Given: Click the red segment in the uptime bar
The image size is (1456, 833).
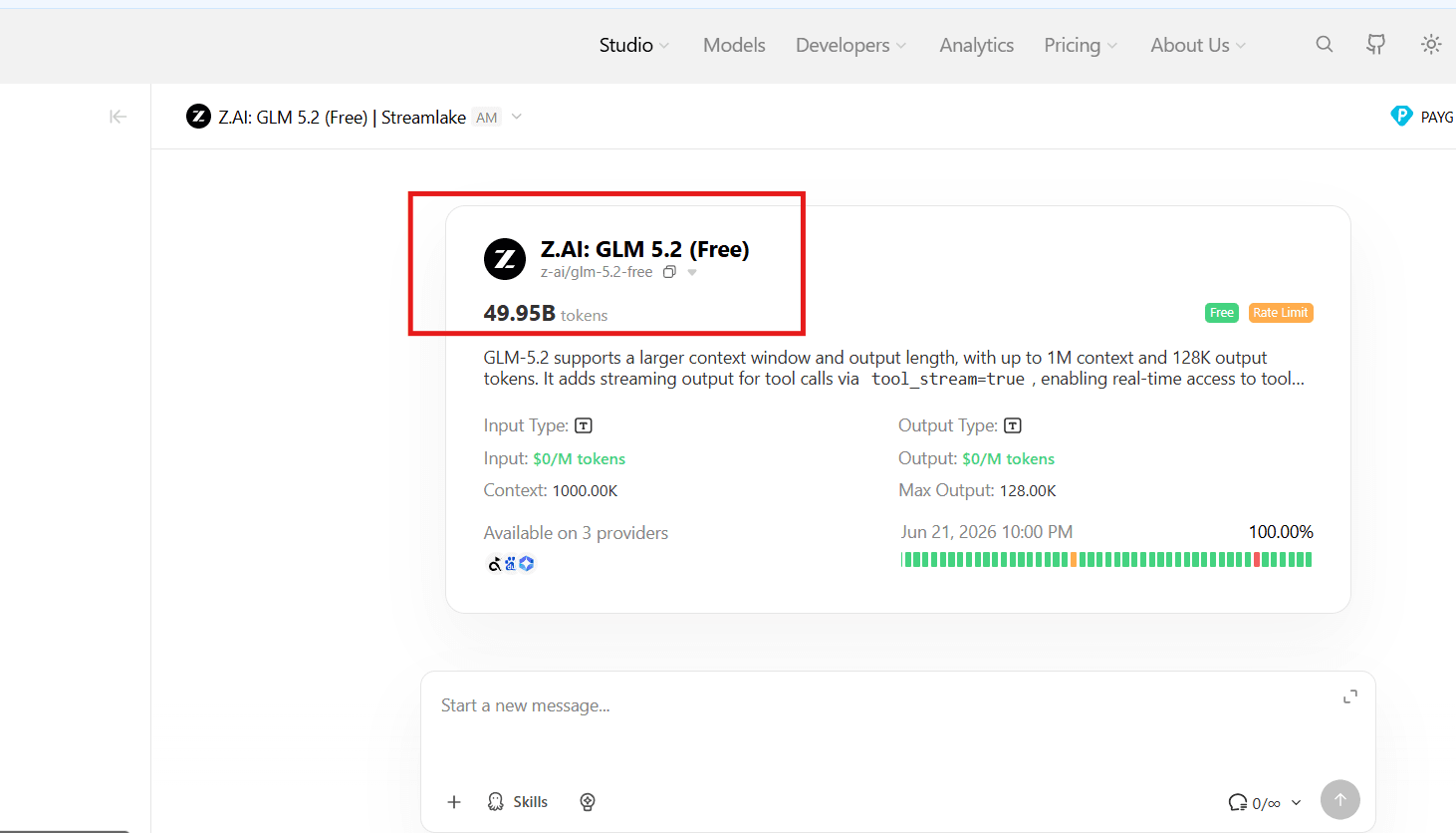Looking at the screenshot, I should point(1257,560).
